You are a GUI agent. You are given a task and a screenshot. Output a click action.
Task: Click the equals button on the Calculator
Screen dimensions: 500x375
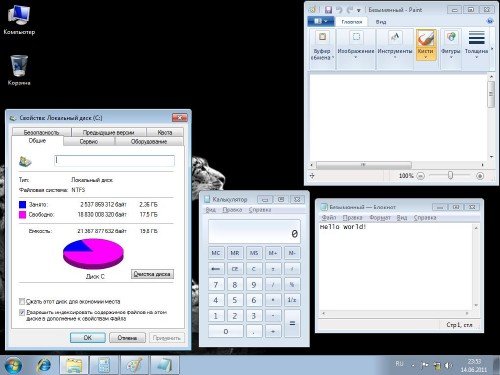(x=292, y=323)
